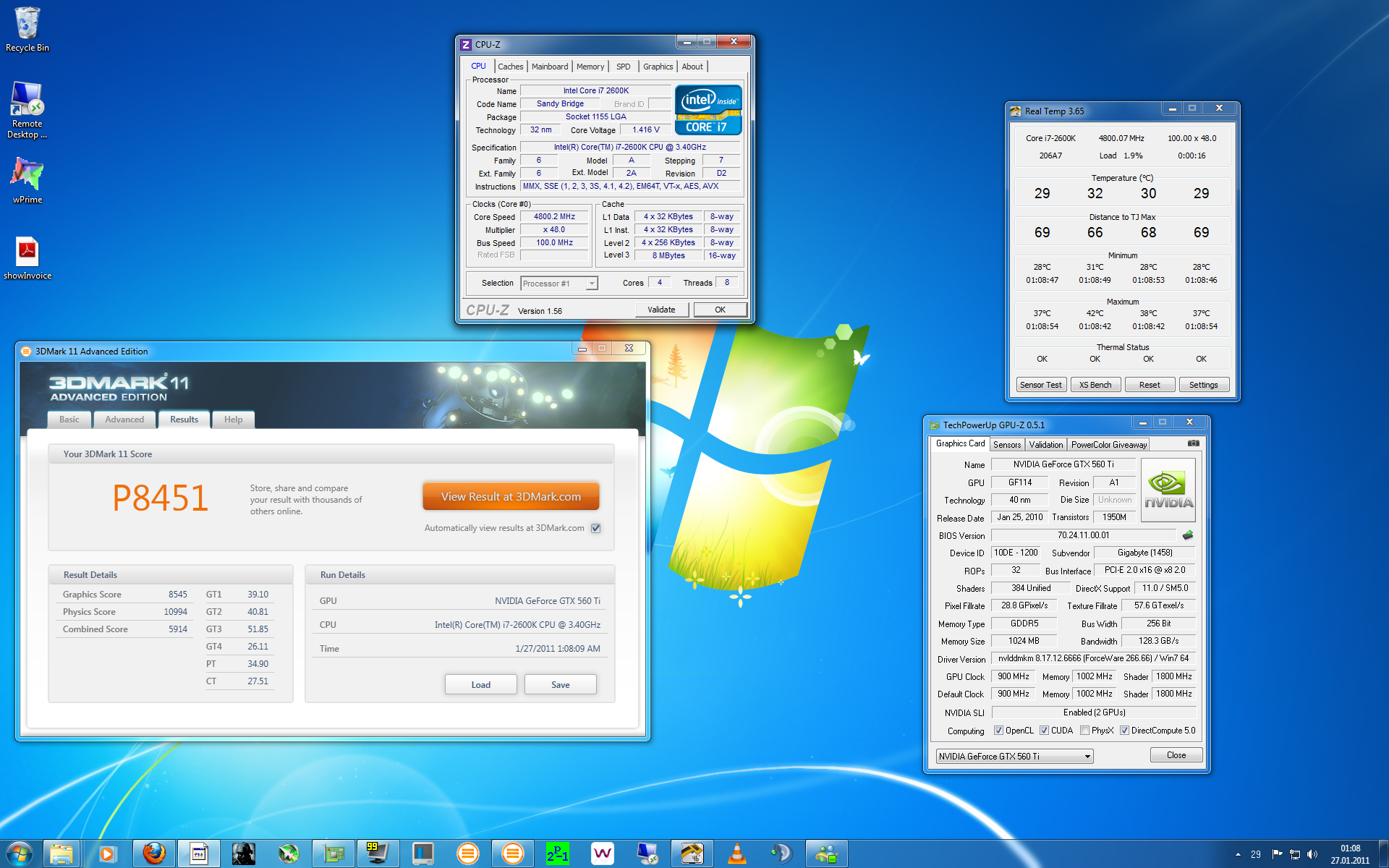The image size is (1389, 868).
Task: Click View Result at 3DMark.com button
Action: click(x=511, y=497)
